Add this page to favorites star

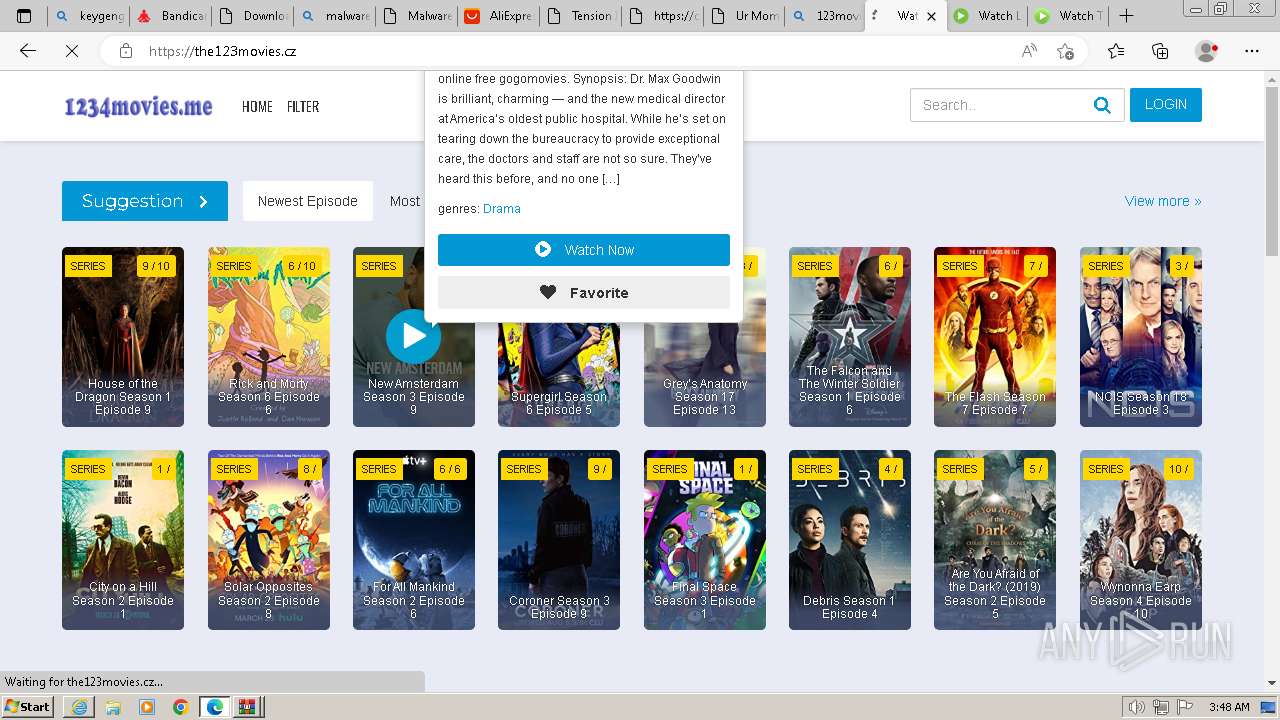(x=1066, y=51)
